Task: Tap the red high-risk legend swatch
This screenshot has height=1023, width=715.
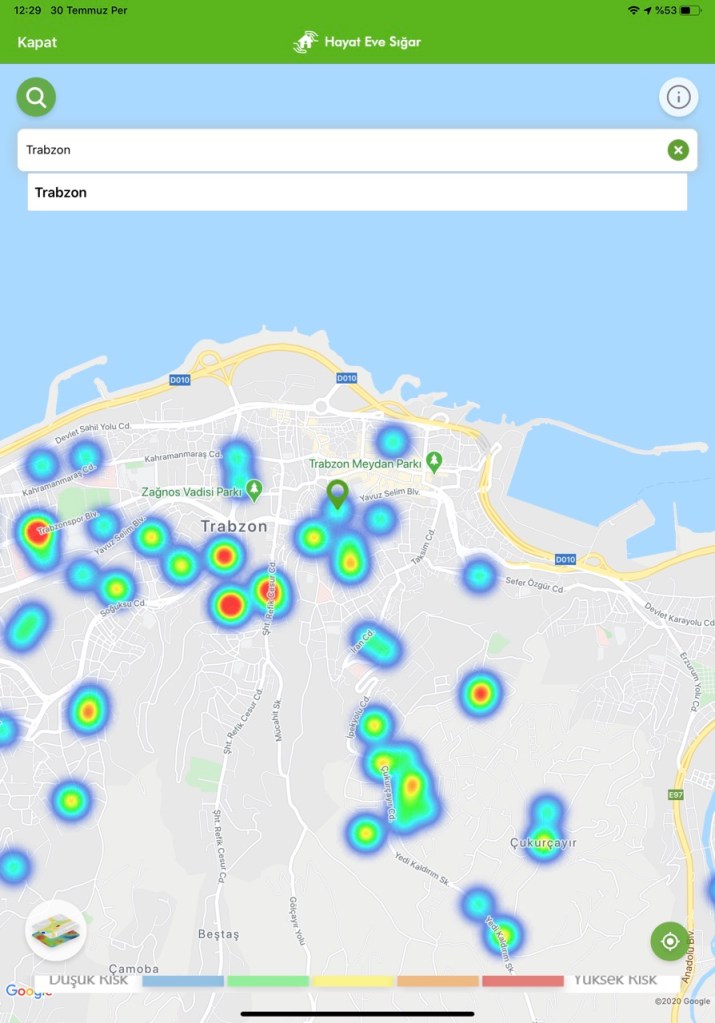Action: point(522,981)
